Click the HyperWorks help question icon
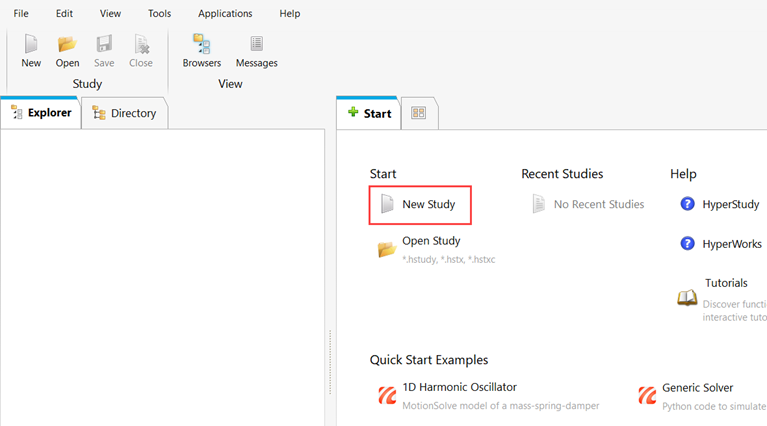This screenshot has width=767, height=426. 687,243
